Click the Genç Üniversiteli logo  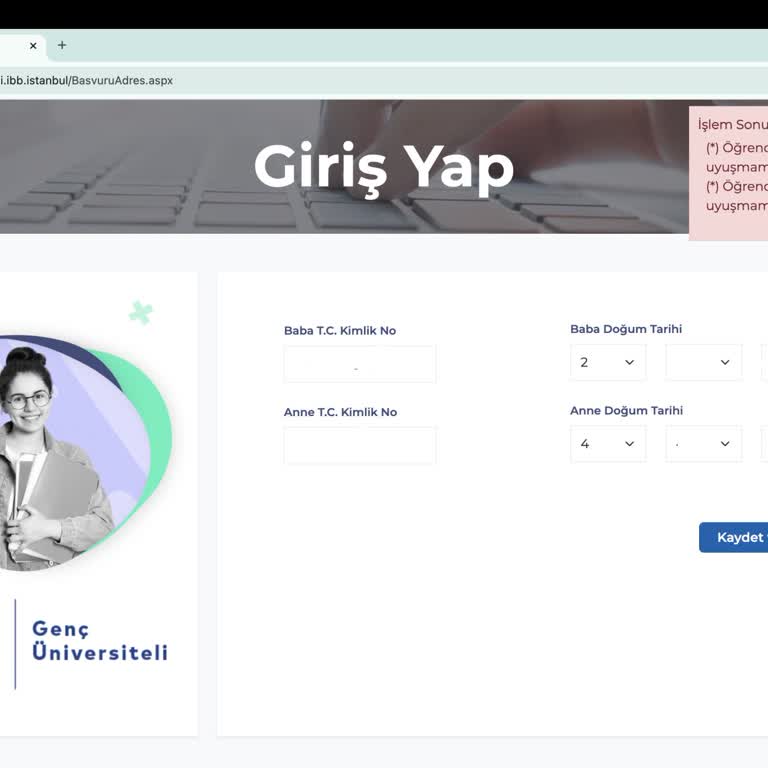coord(99,641)
